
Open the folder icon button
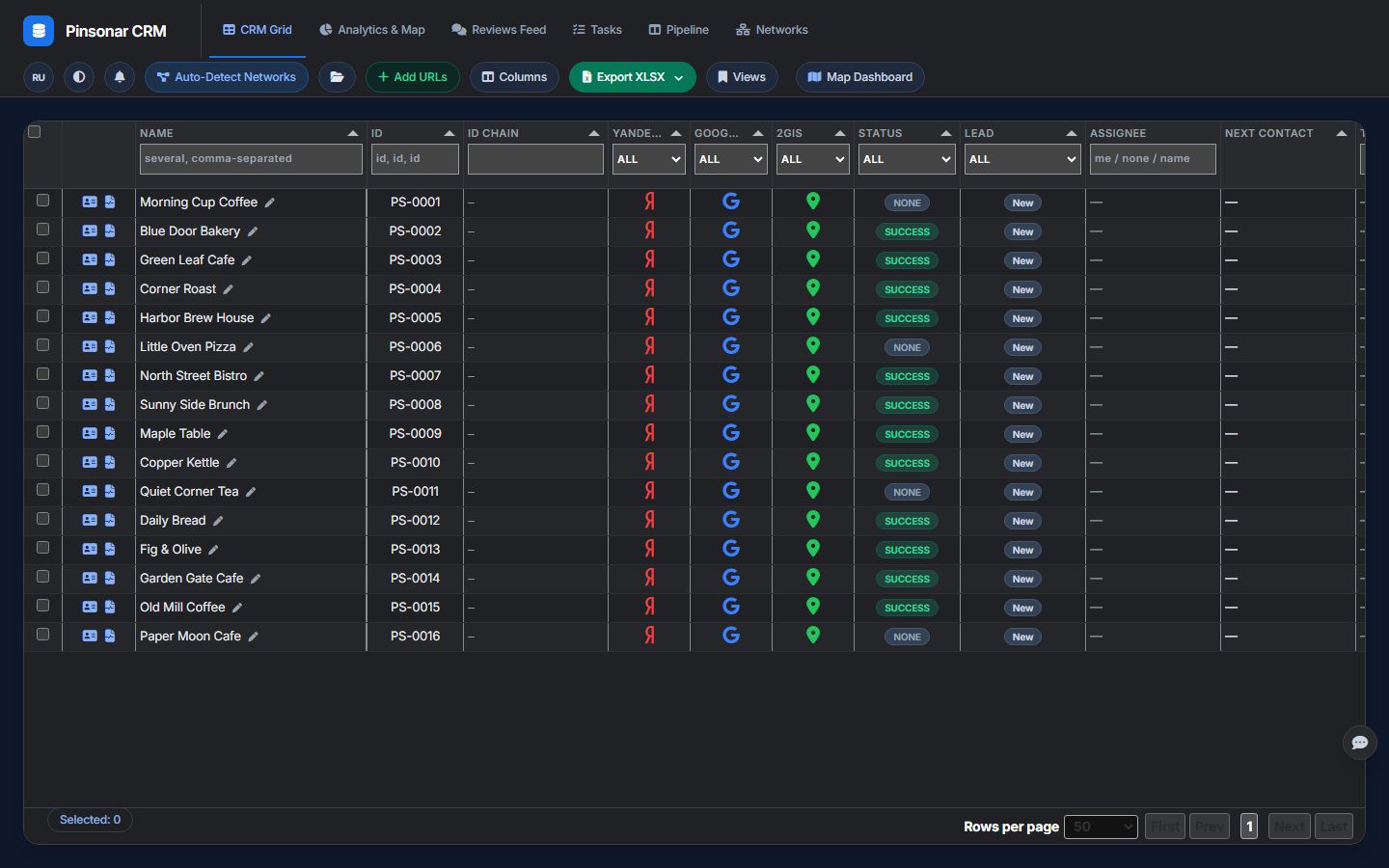click(x=337, y=77)
